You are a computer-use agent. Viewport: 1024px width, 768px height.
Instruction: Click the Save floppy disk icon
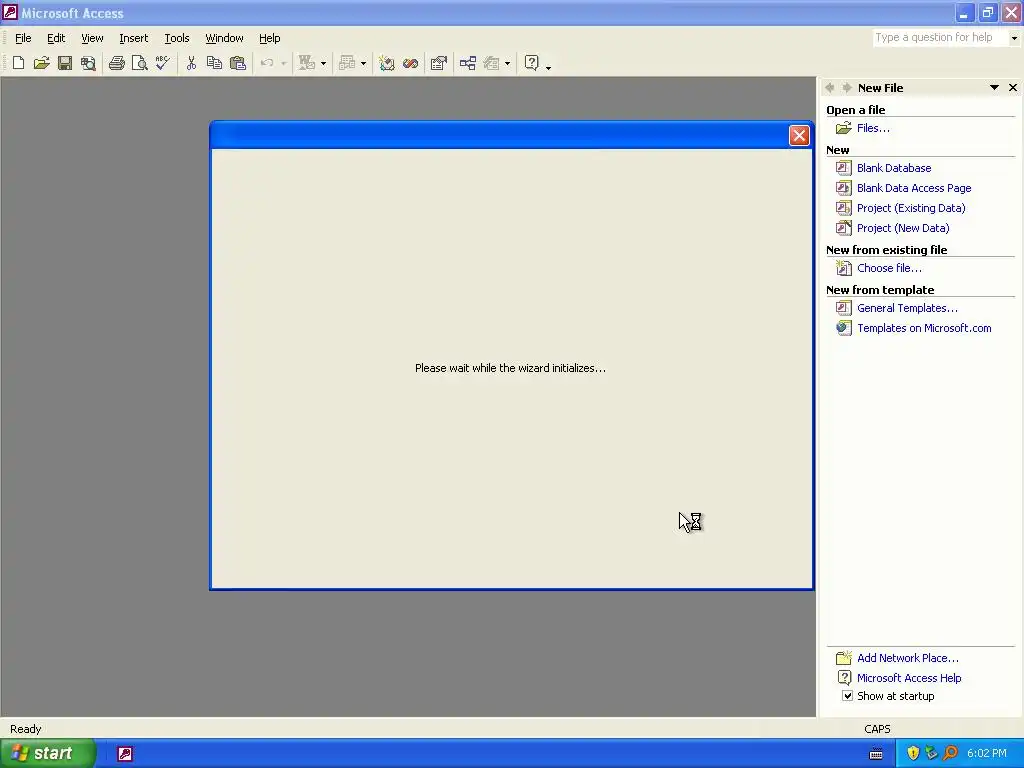[65, 63]
